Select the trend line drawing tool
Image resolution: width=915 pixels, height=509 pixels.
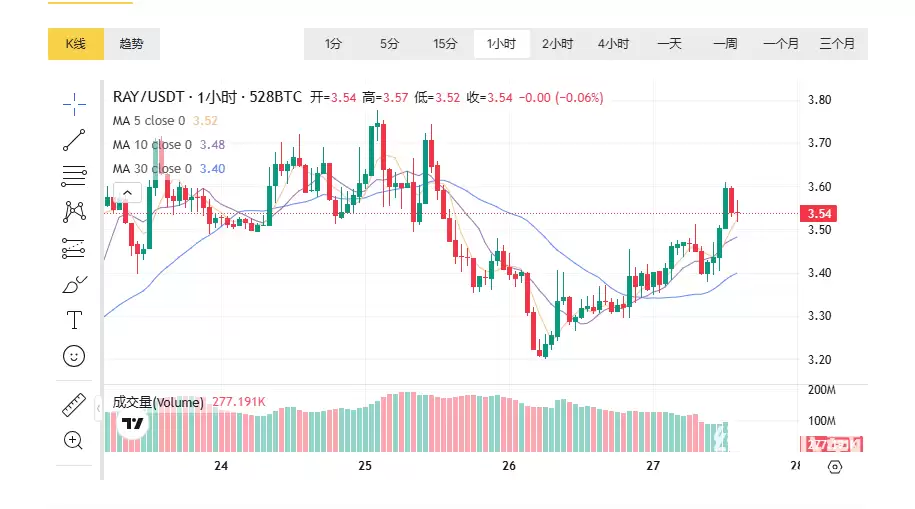point(74,139)
